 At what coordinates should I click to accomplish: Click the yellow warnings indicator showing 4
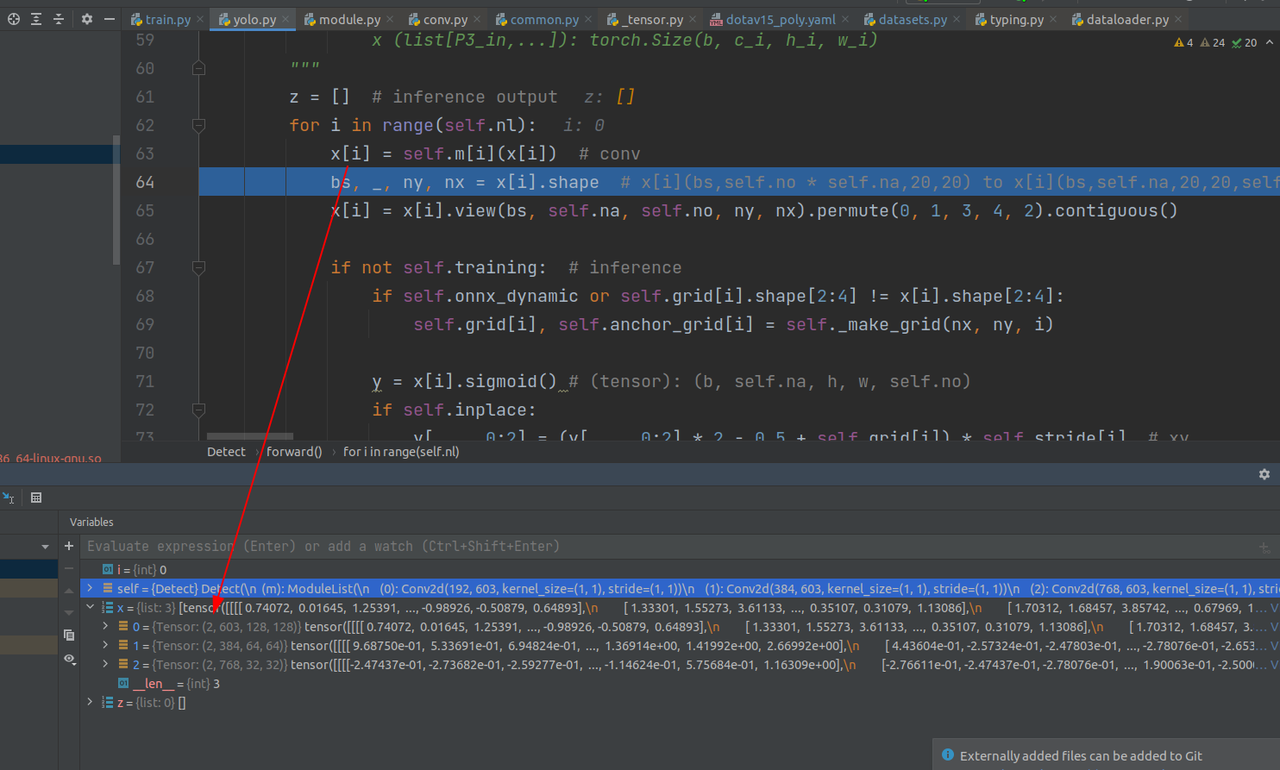point(1183,43)
